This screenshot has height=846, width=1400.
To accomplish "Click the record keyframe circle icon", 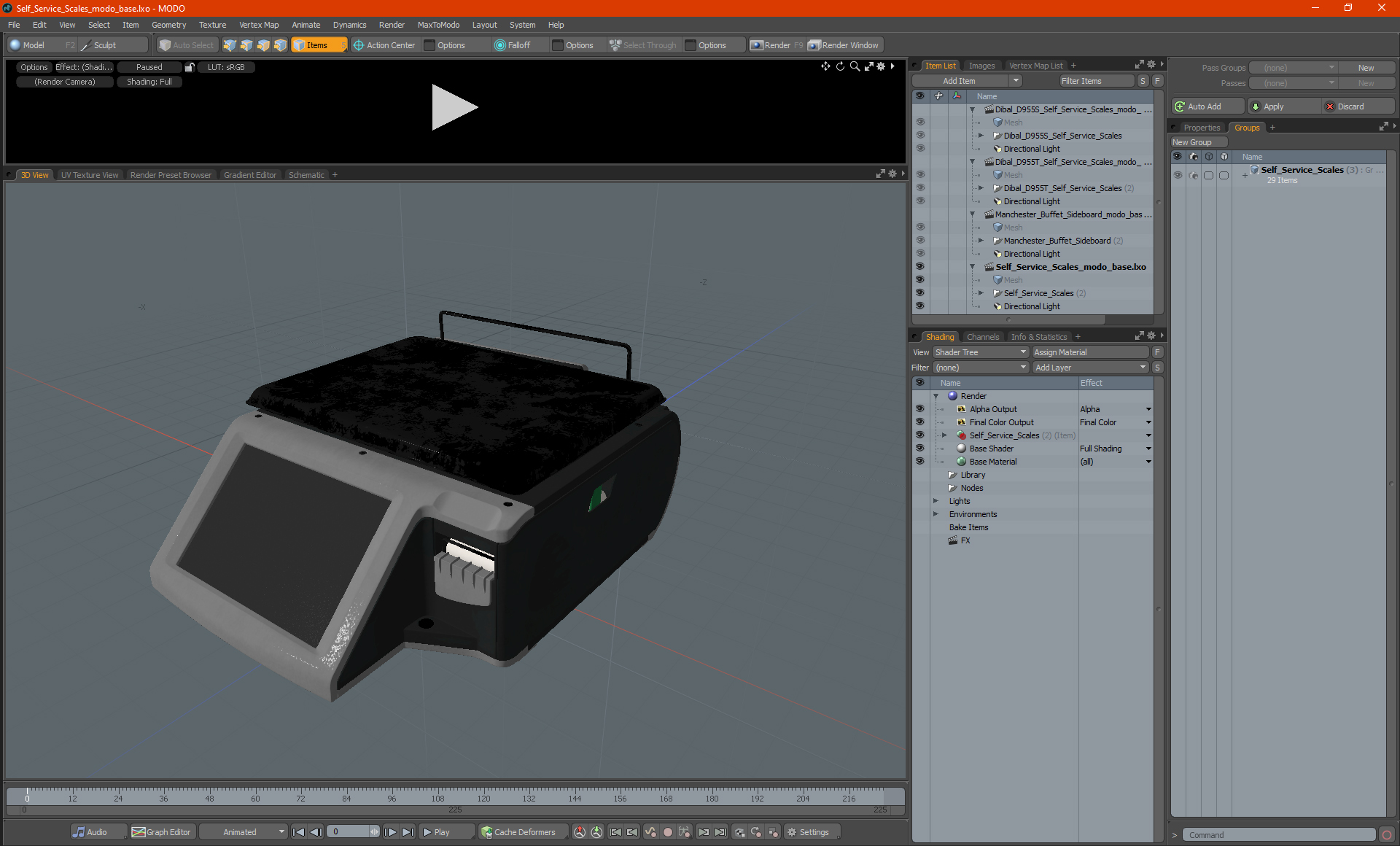I will (667, 832).
